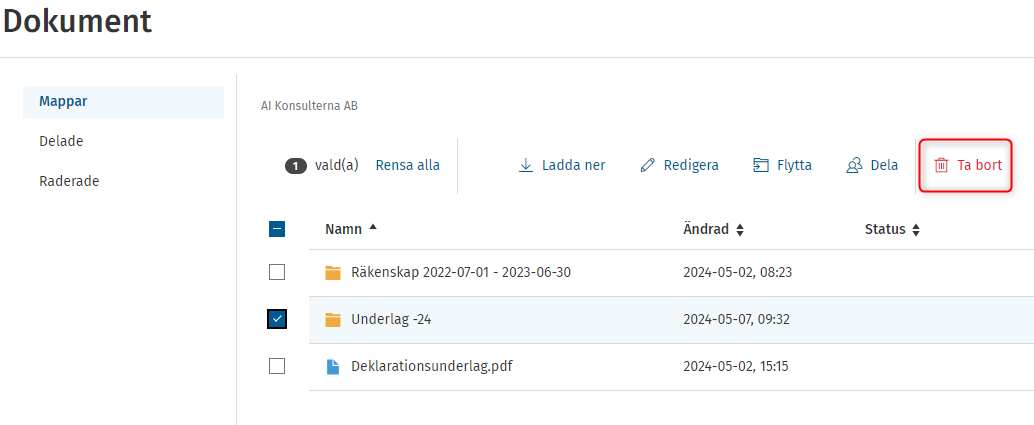Click the Redigera button label

click(x=691, y=165)
